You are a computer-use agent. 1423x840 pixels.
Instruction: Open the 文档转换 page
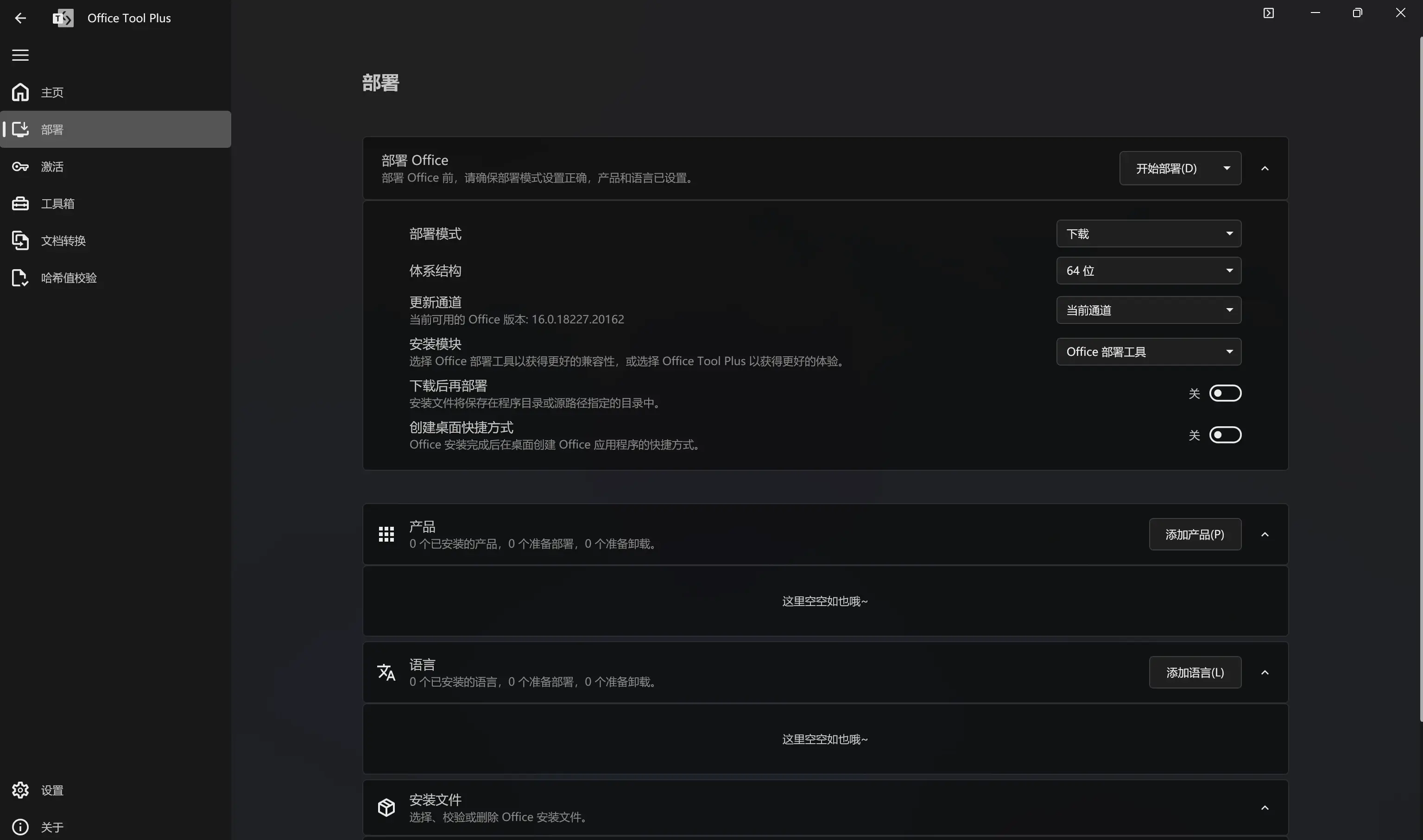tap(115, 240)
